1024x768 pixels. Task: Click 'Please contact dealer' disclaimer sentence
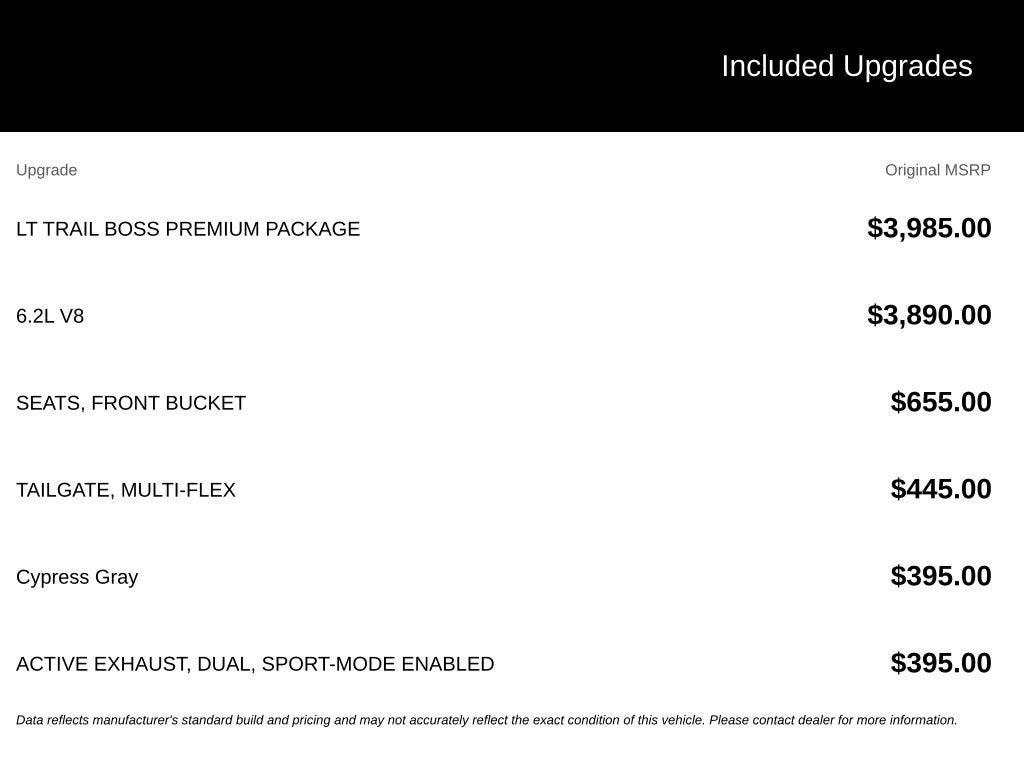833,720
